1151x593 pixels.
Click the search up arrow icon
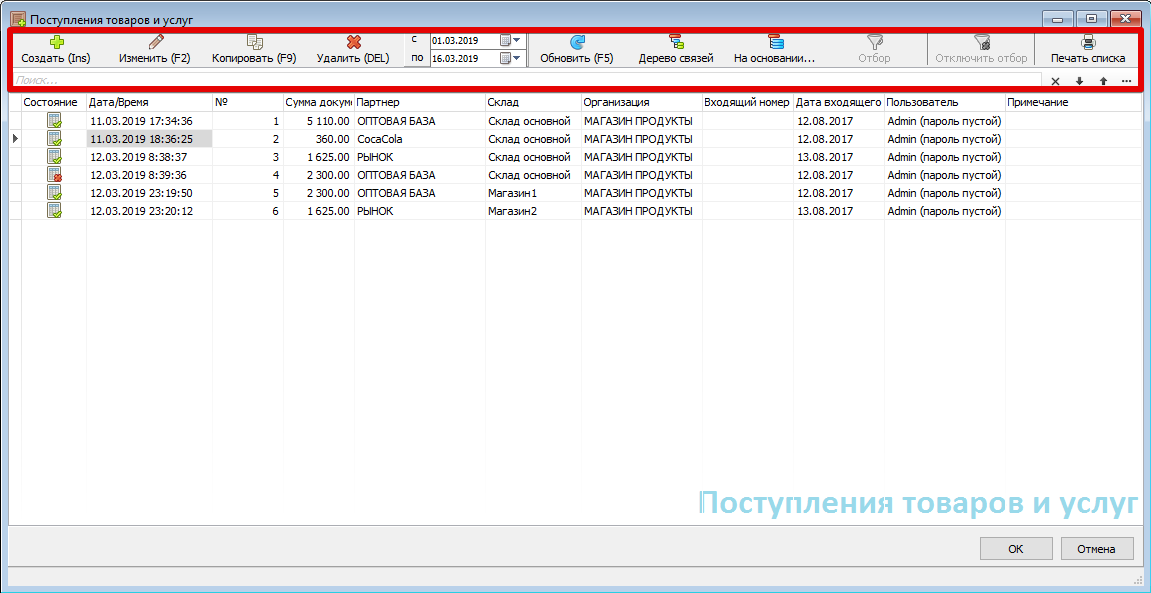click(1103, 81)
